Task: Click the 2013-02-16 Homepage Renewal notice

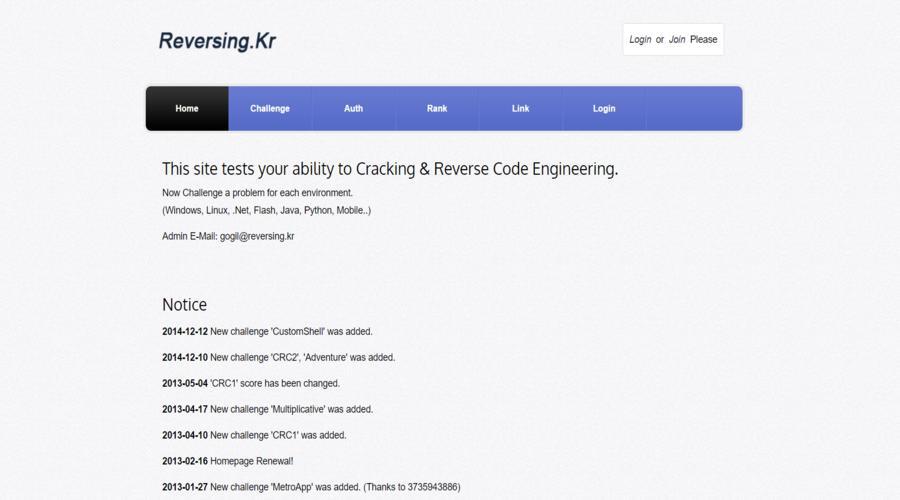Action: (228, 461)
